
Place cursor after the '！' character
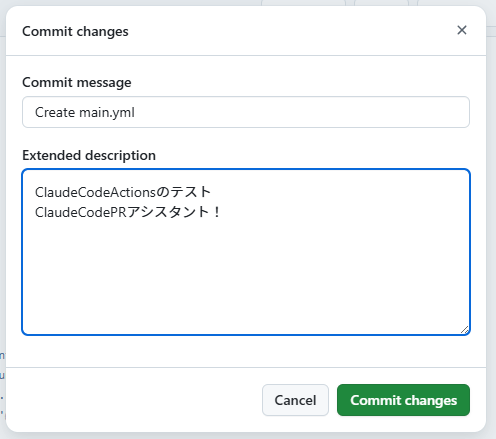[x=222, y=212]
